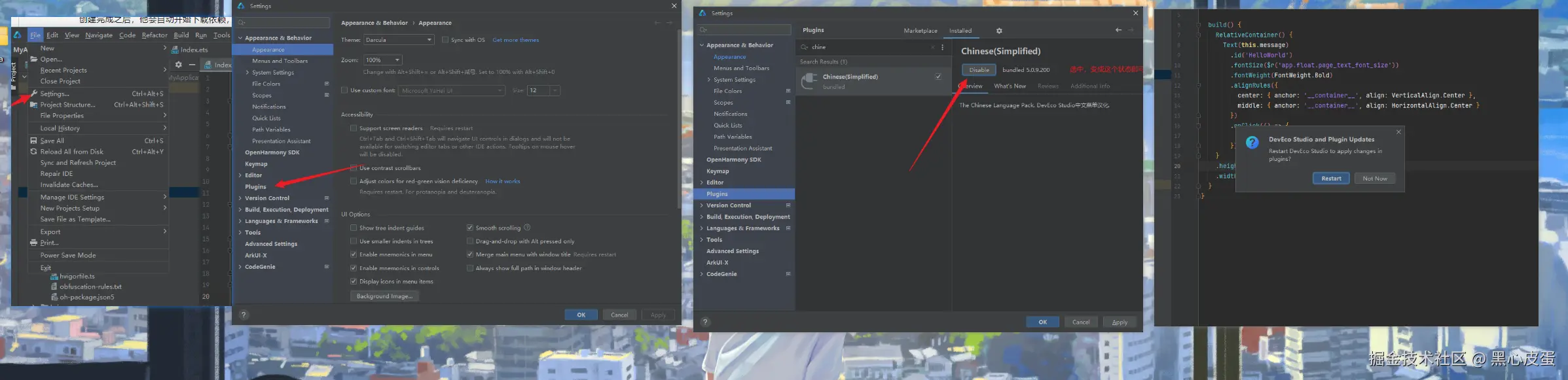Click the Save All disk icon
This screenshot has width=1568, height=380.
pos(33,141)
